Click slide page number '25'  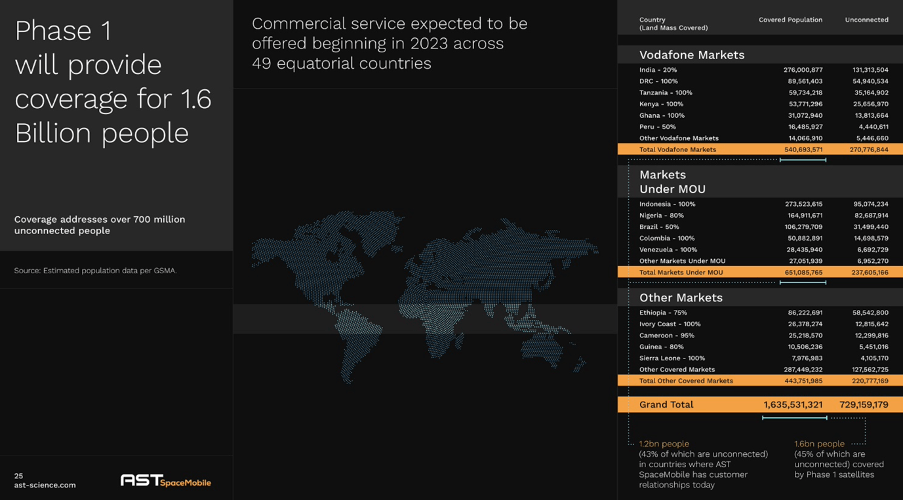coord(18,476)
